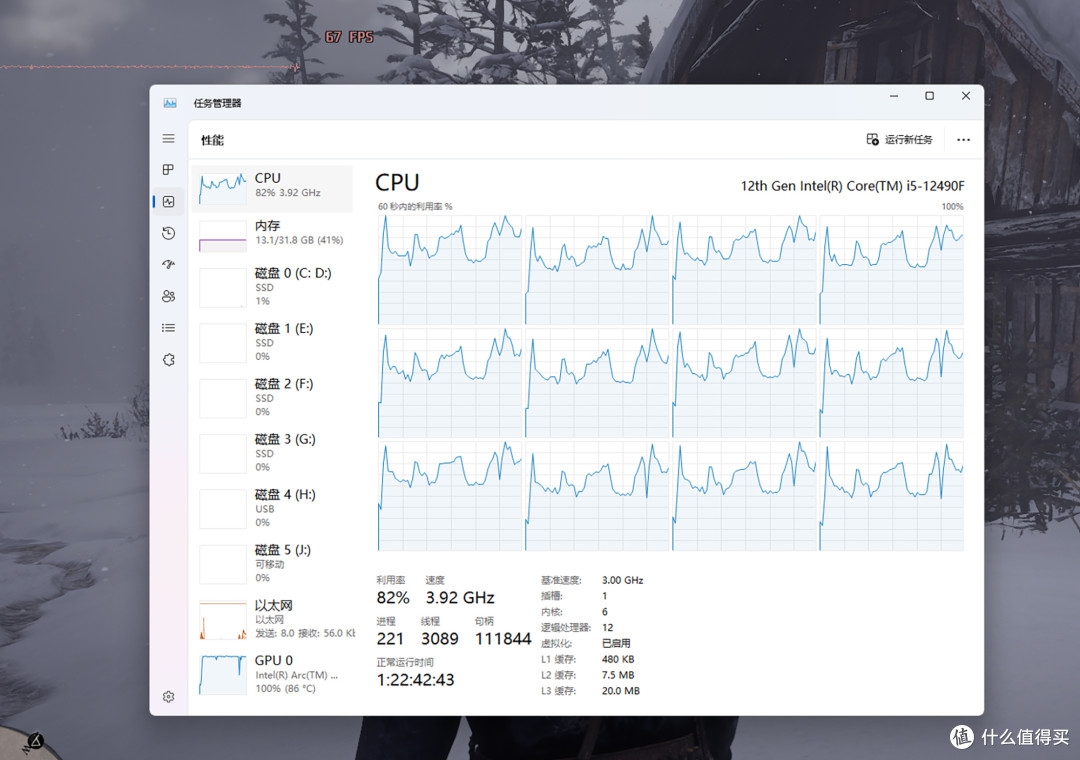Viewport: 1080px width, 760px height.
Task: Click the Ethernet mini graph thumbnail
Action: coord(222,620)
